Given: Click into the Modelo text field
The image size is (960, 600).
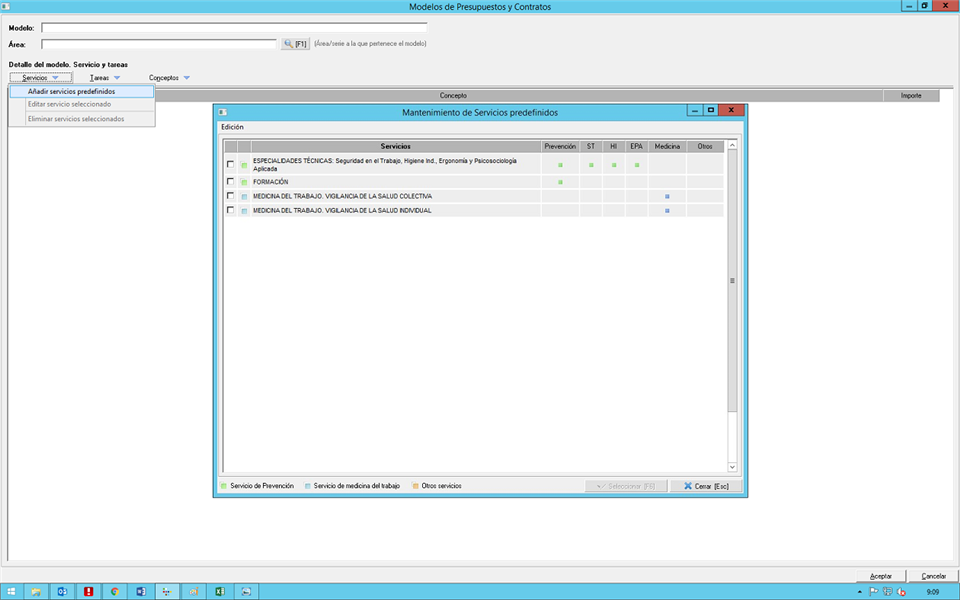Looking at the screenshot, I should click(233, 28).
